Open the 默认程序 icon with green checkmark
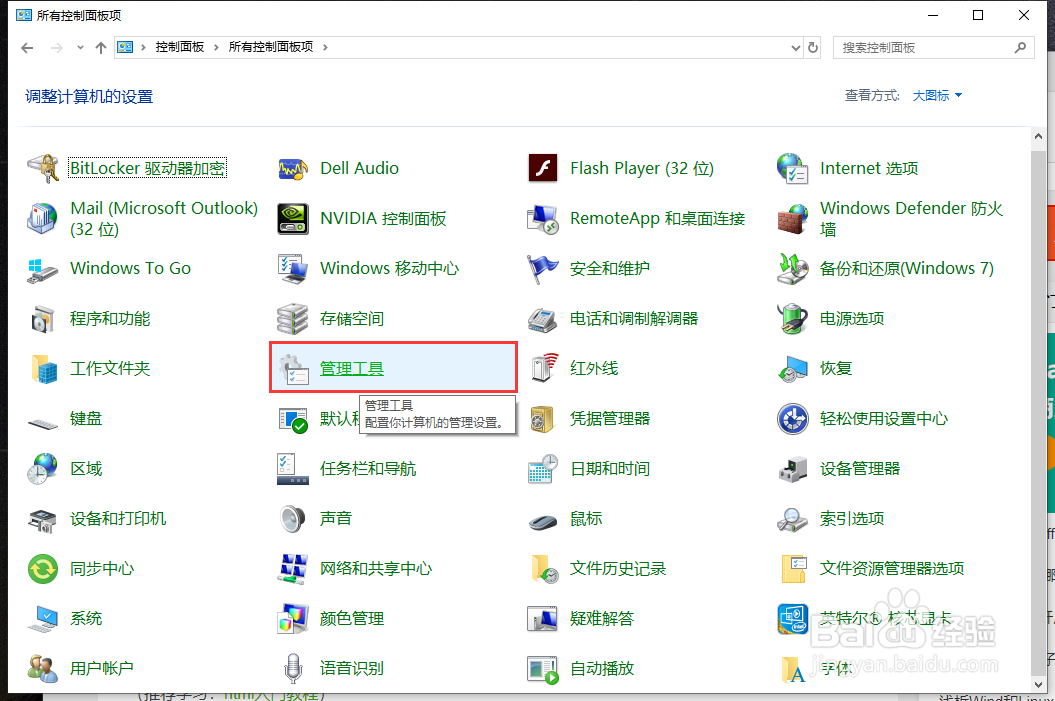 [293, 418]
